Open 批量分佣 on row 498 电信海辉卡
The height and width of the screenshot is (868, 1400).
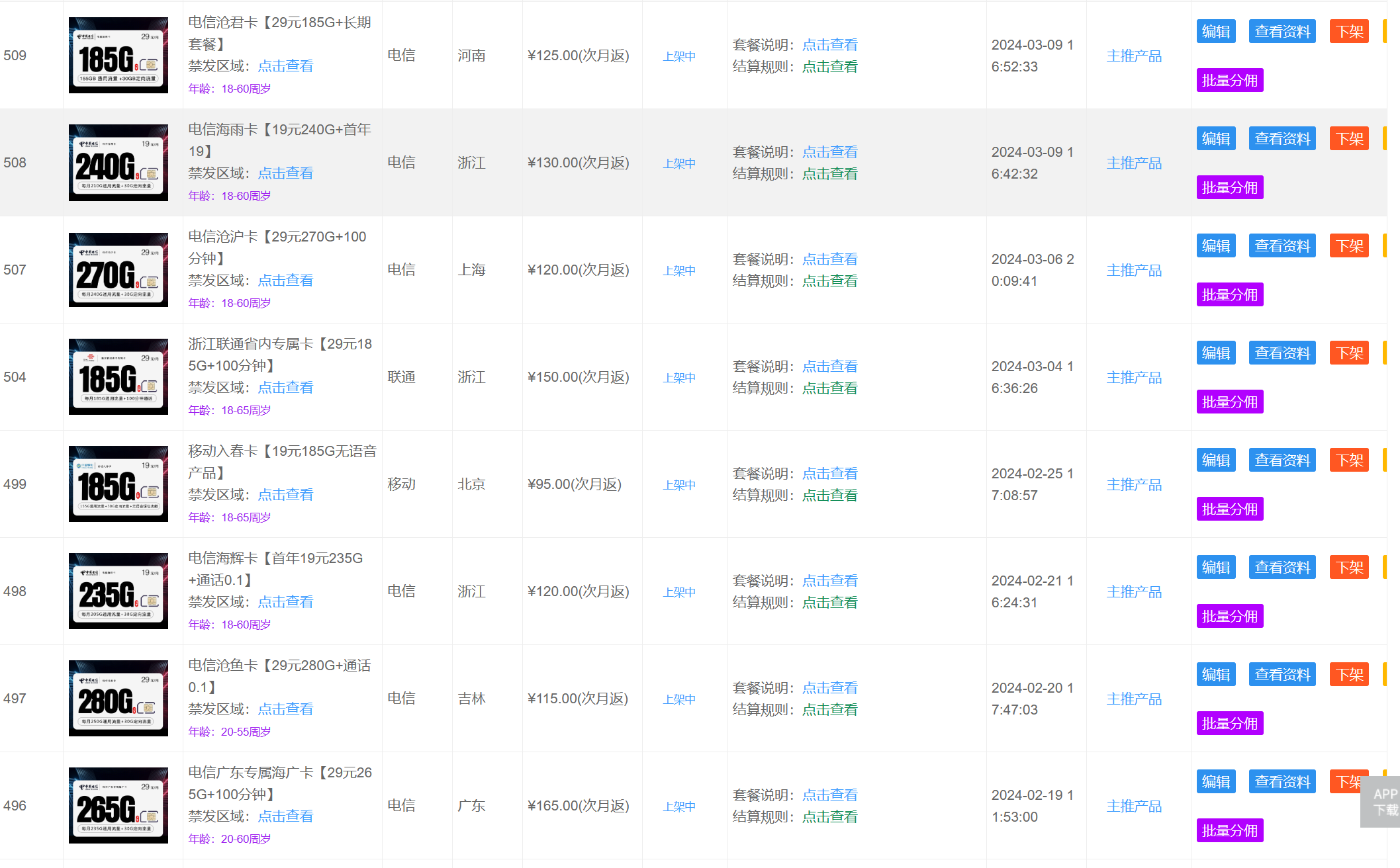(x=1229, y=616)
